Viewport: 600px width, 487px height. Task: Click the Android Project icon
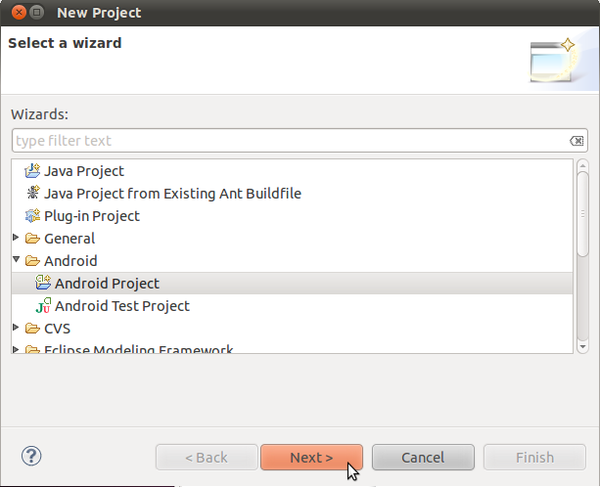(43, 283)
